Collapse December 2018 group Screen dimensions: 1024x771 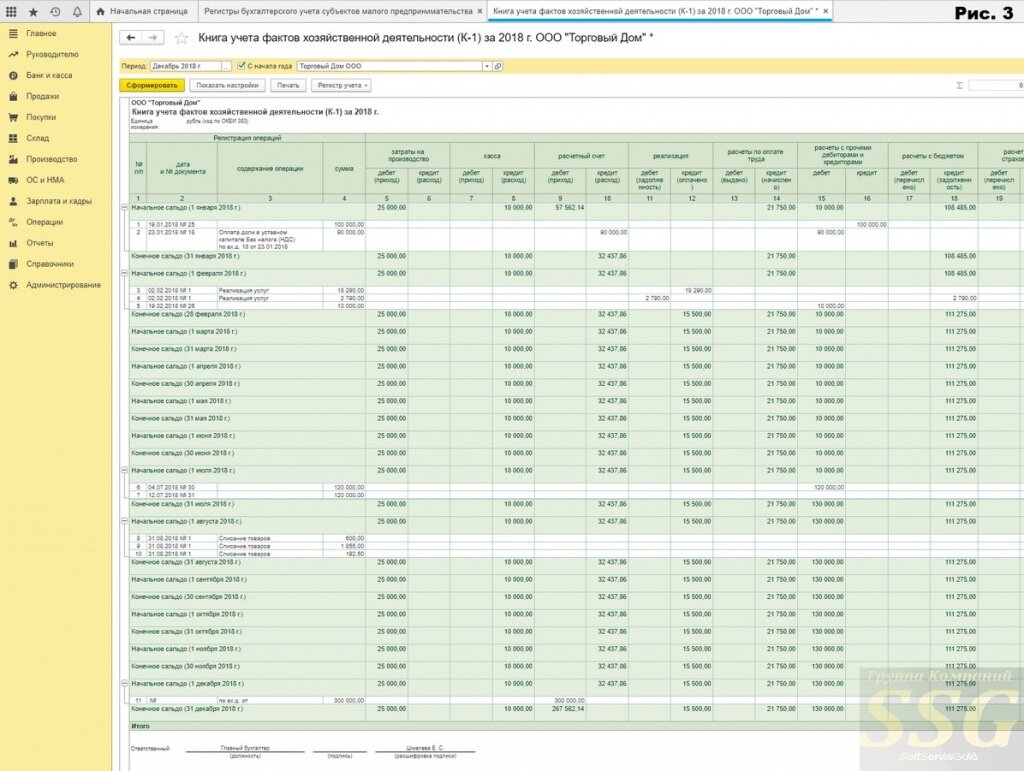(124, 684)
